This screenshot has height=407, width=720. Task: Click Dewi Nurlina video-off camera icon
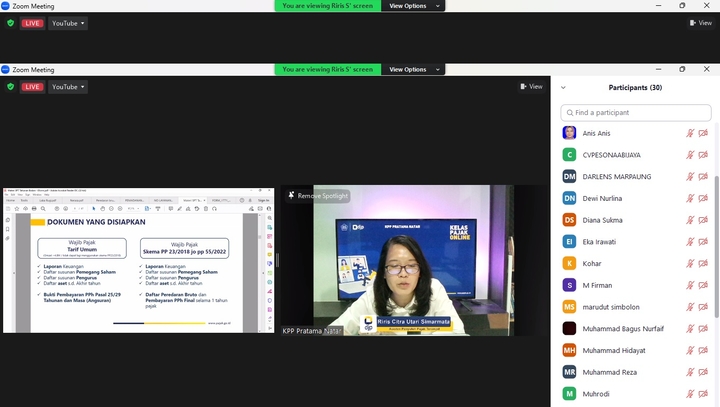[x=703, y=198]
